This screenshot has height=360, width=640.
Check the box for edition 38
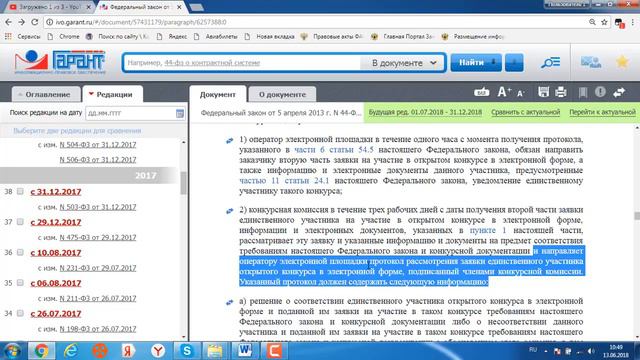point(20,191)
